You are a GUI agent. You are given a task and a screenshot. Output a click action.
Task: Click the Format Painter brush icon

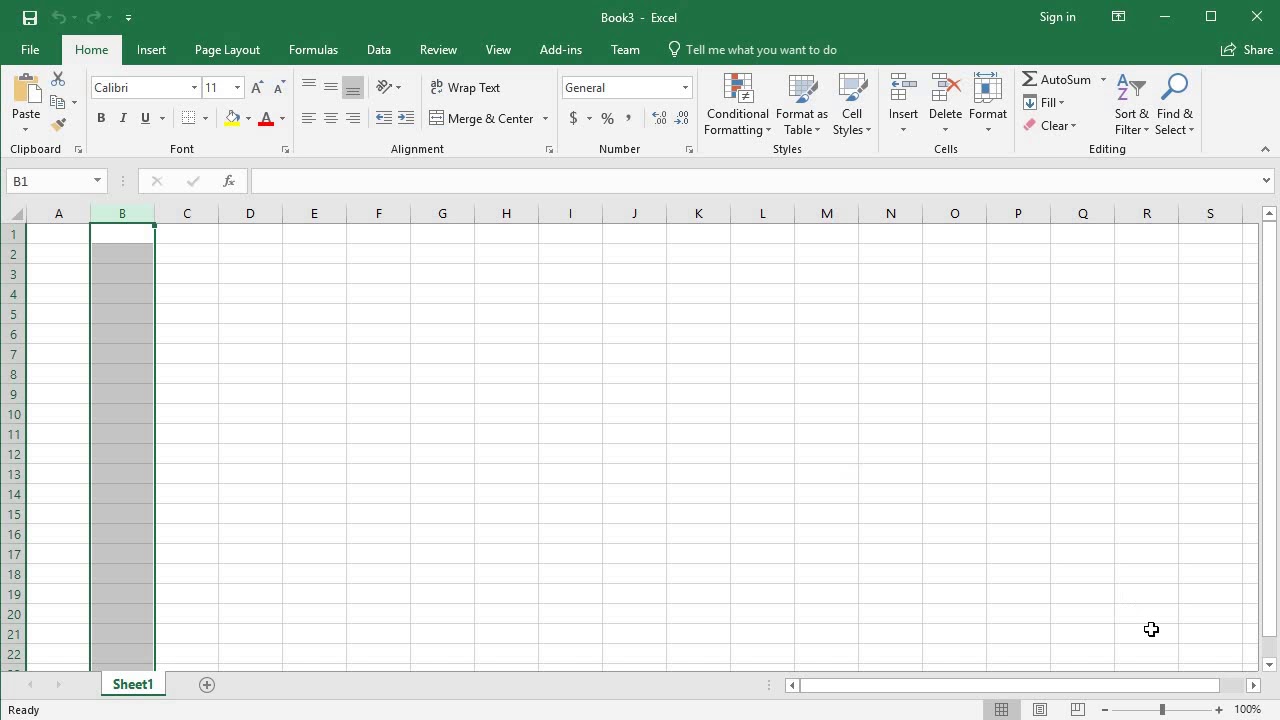coord(58,125)
